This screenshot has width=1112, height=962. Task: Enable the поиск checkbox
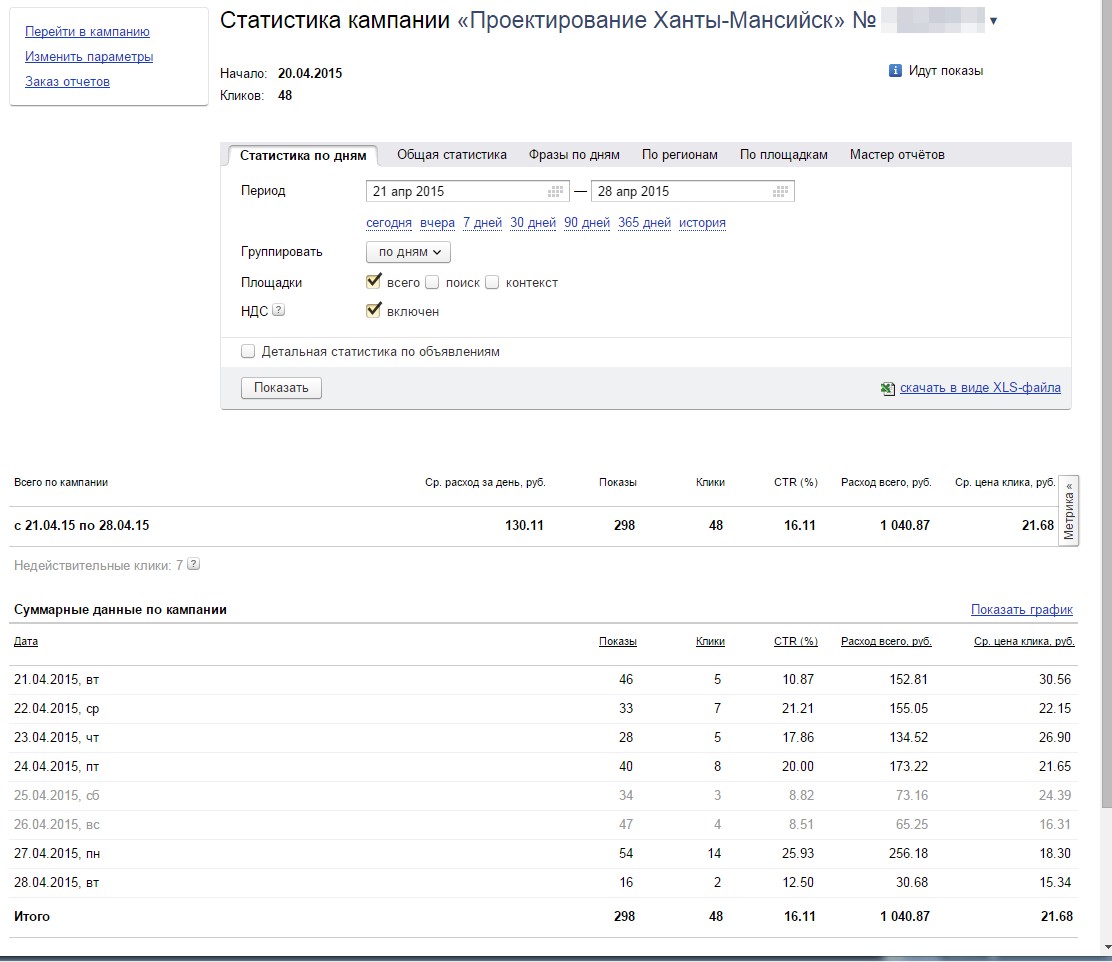tap(432, 282)
